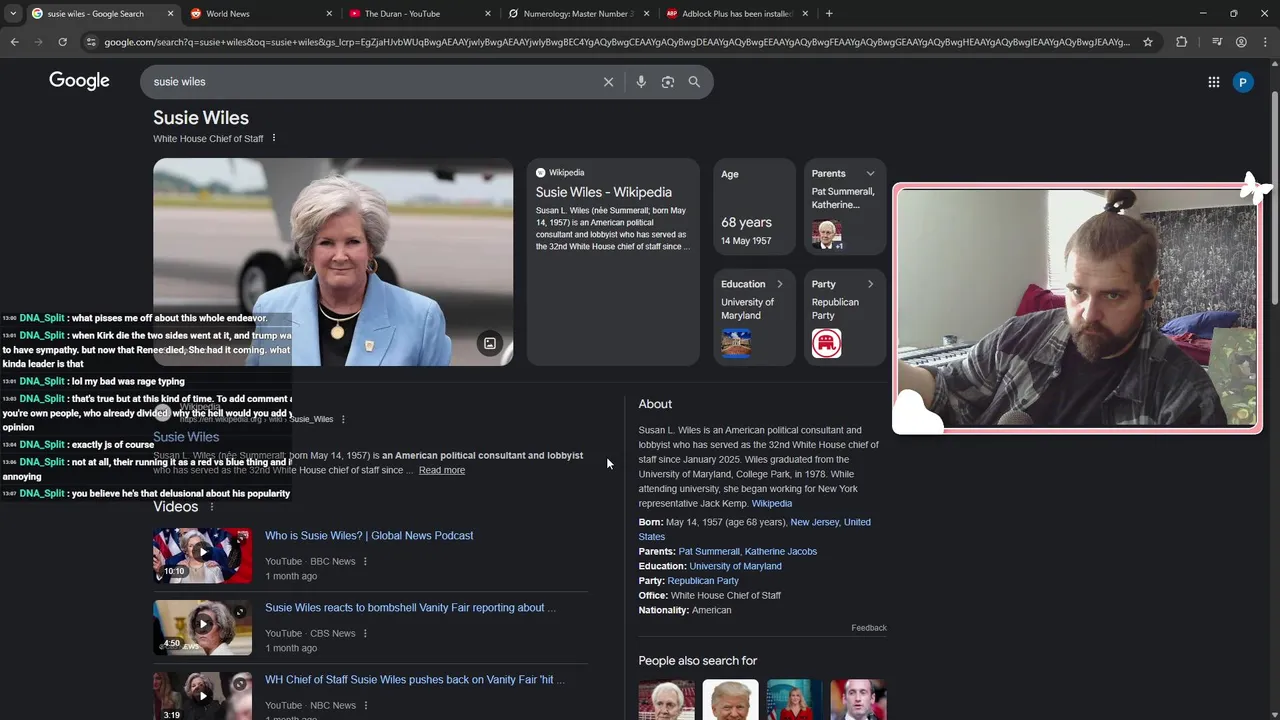Open Read more link in Wikipedia snippet
The height and width of the screenshot is (720, 1280).
[x=441, y=470]
